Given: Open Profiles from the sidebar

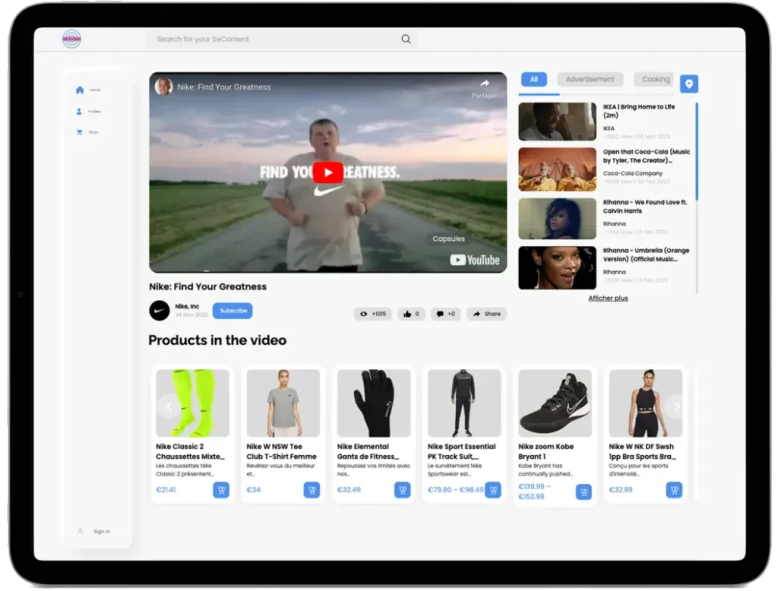Looking at the screenshot, I should click(x=80, y=111).
